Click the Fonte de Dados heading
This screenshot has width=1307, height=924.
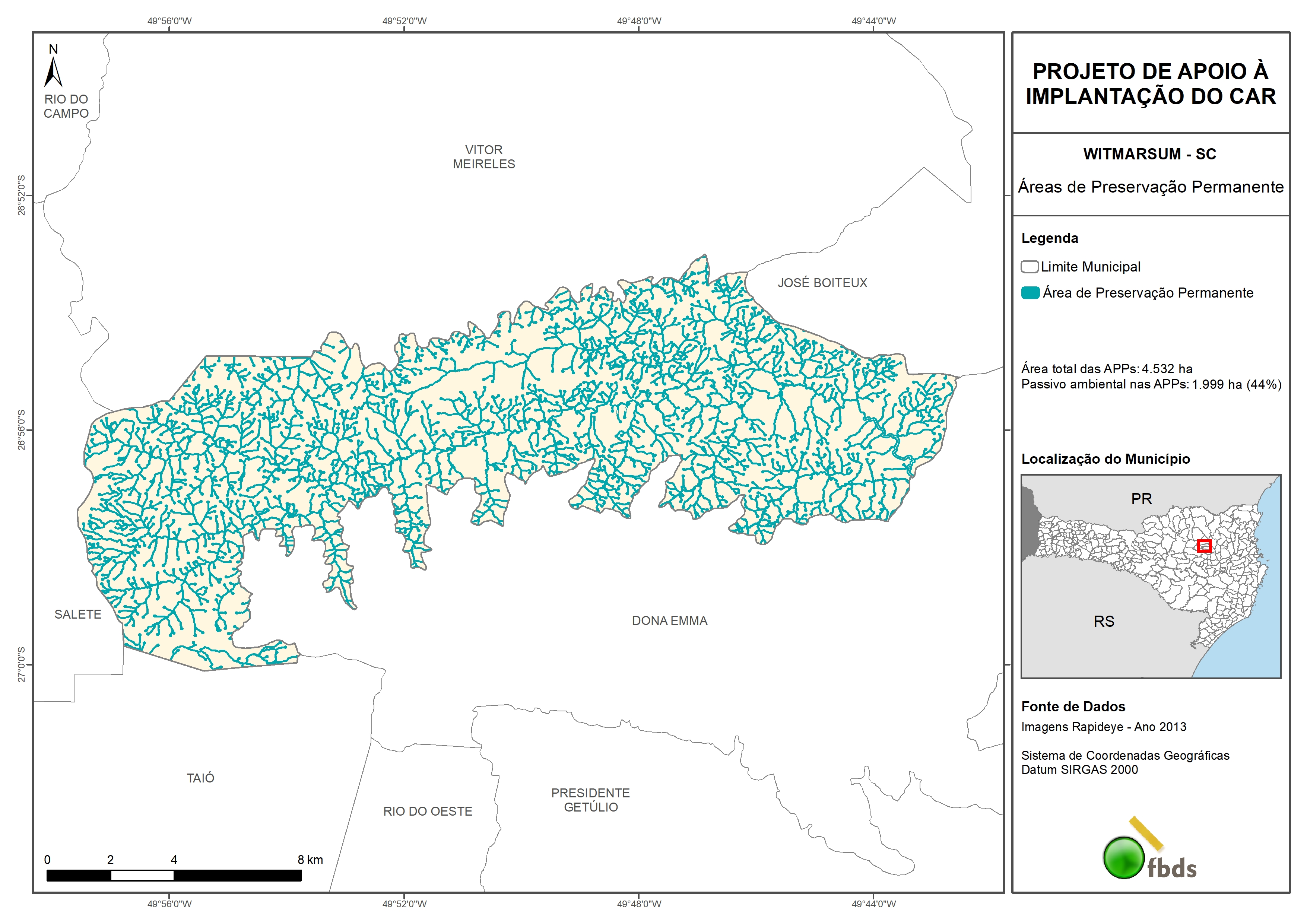point(1073,707)
